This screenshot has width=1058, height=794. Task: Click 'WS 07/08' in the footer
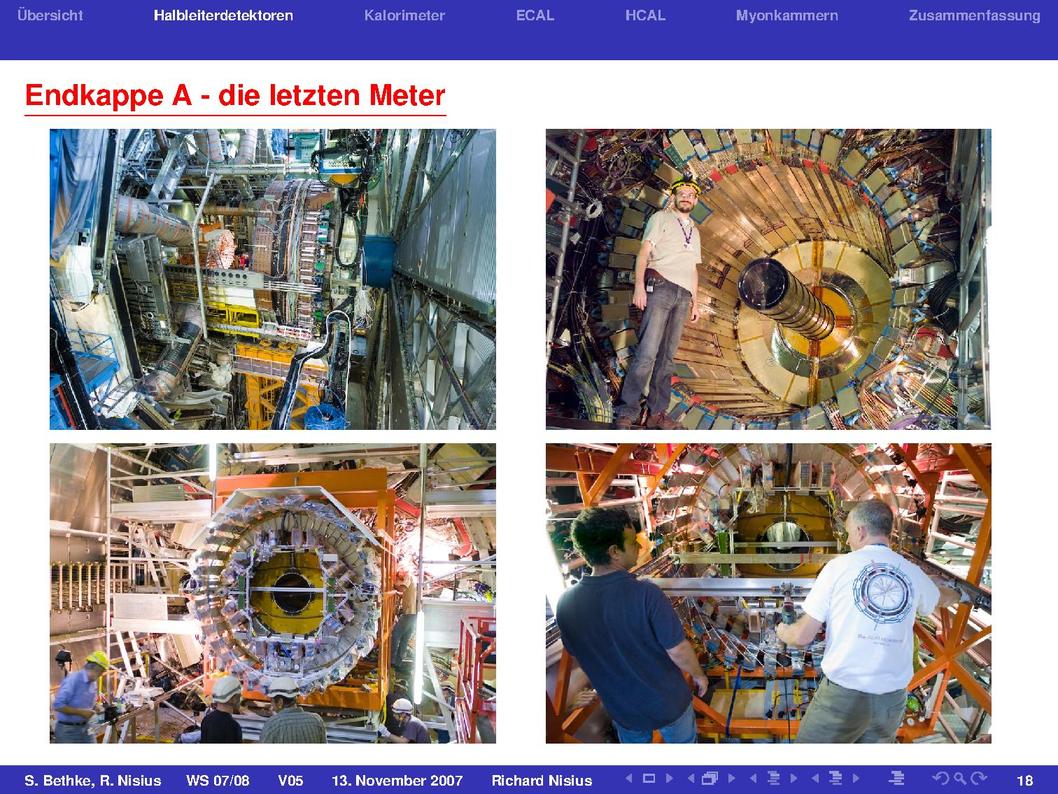coord(218,781)
